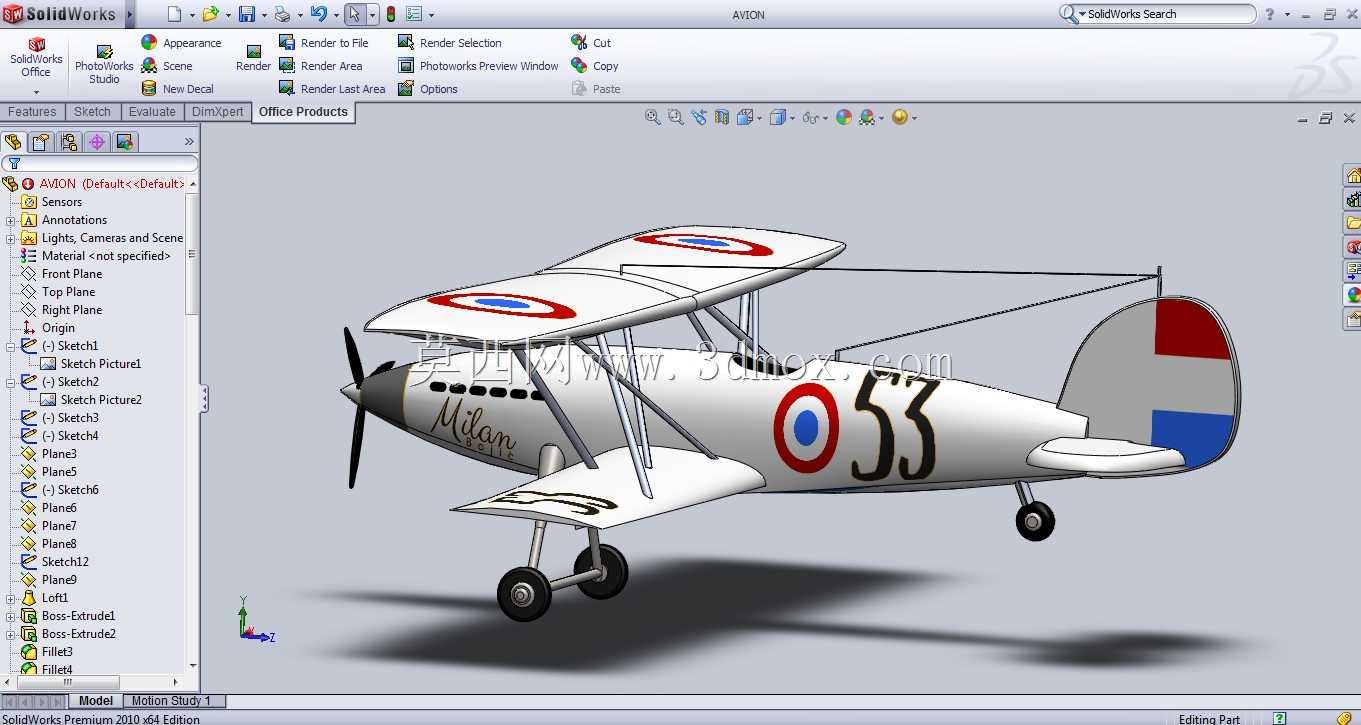Viewport: 1361px width, 725px height.
Task: Click Render Selection
Action: tap(449, 43)
